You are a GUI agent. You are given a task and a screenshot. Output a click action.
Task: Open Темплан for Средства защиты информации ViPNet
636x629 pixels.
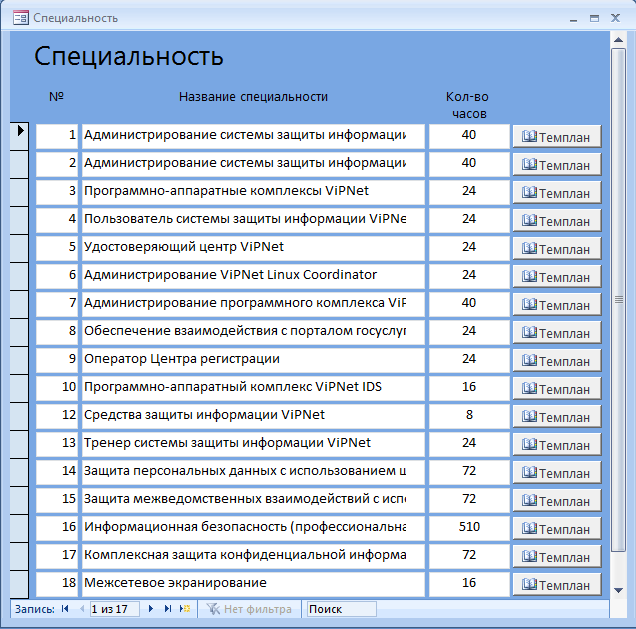556,416
